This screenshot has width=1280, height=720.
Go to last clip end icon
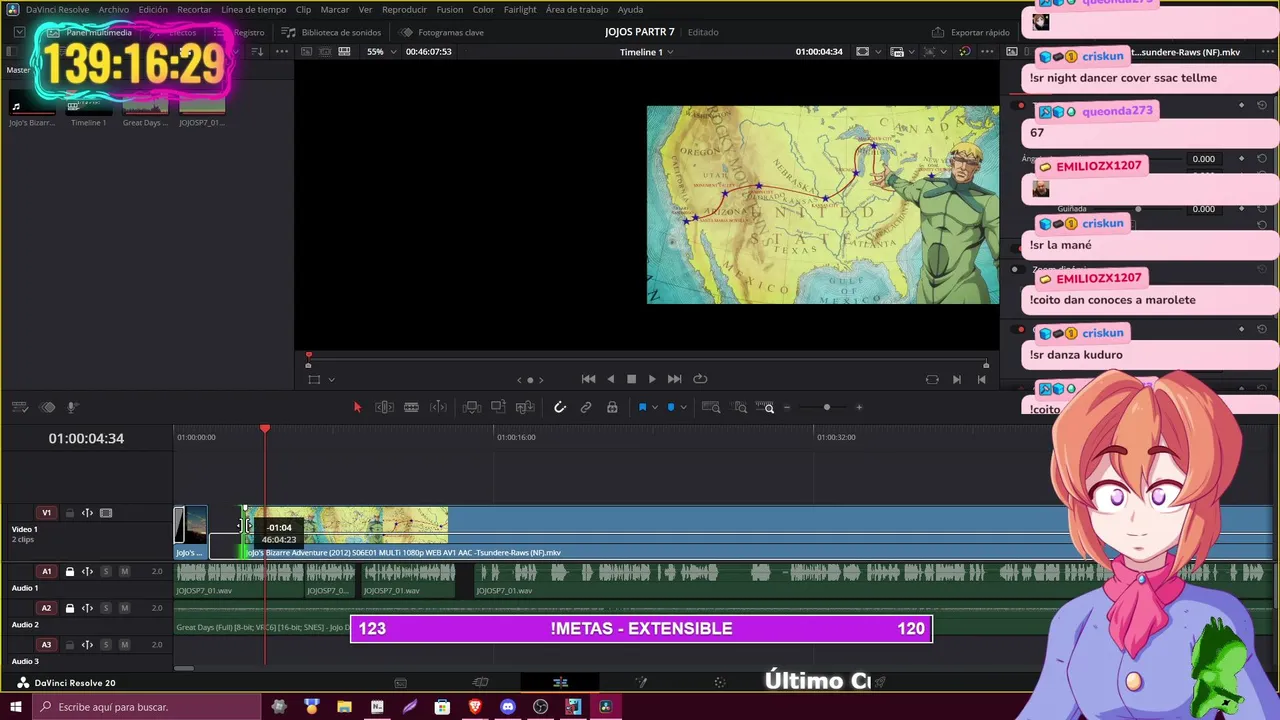point(981,379)
